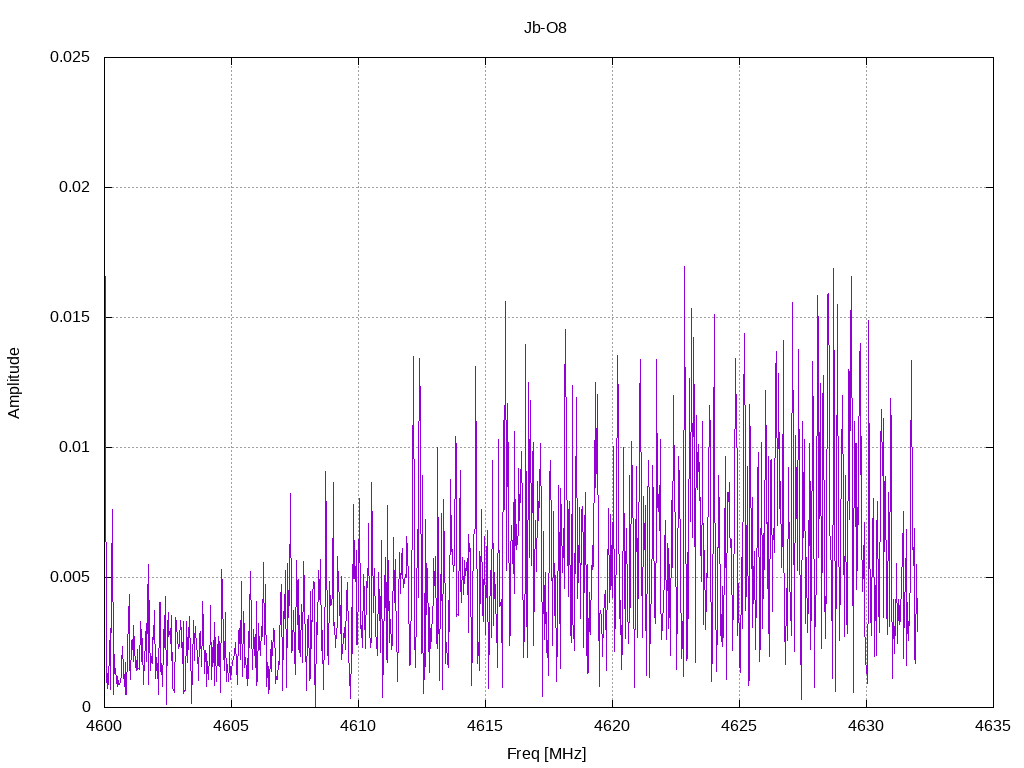
Task: Click the y-axis tick label 0.005
Action: [x=70, y=577]
